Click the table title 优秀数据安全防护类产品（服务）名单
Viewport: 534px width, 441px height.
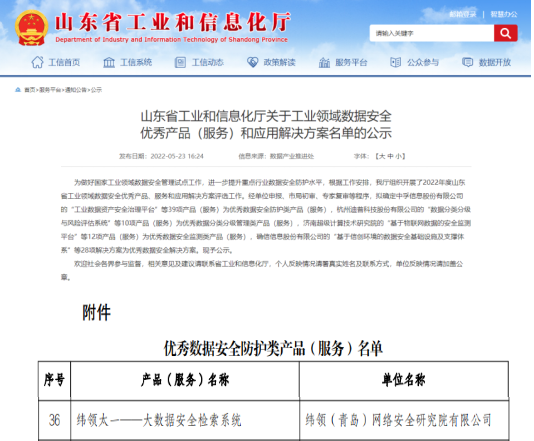(273, 348)
